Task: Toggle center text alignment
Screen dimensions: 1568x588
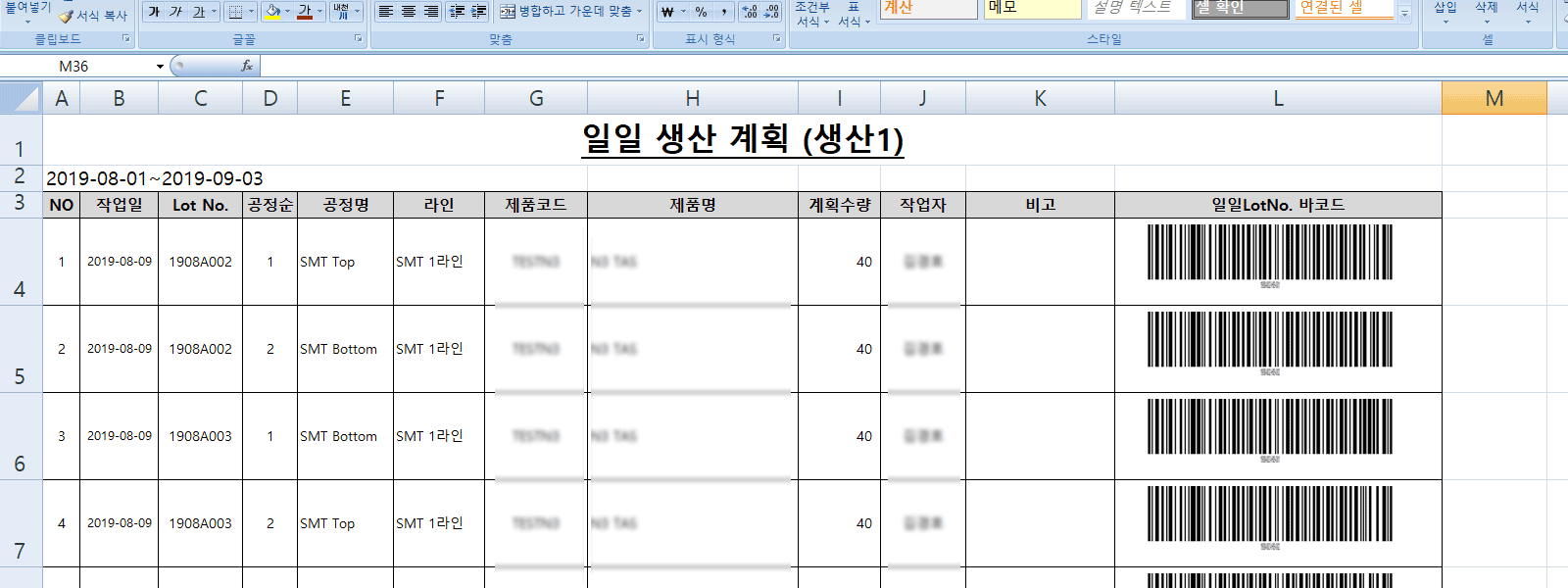Action: (x=409, y=12)
